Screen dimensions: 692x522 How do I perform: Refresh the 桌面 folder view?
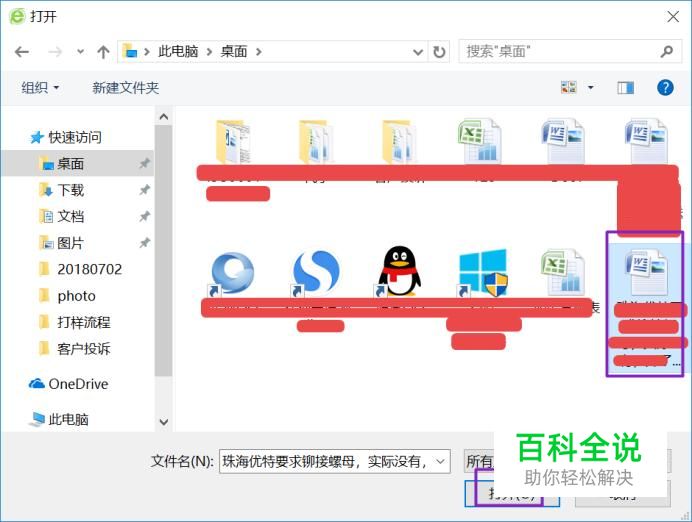coord(439,52)
